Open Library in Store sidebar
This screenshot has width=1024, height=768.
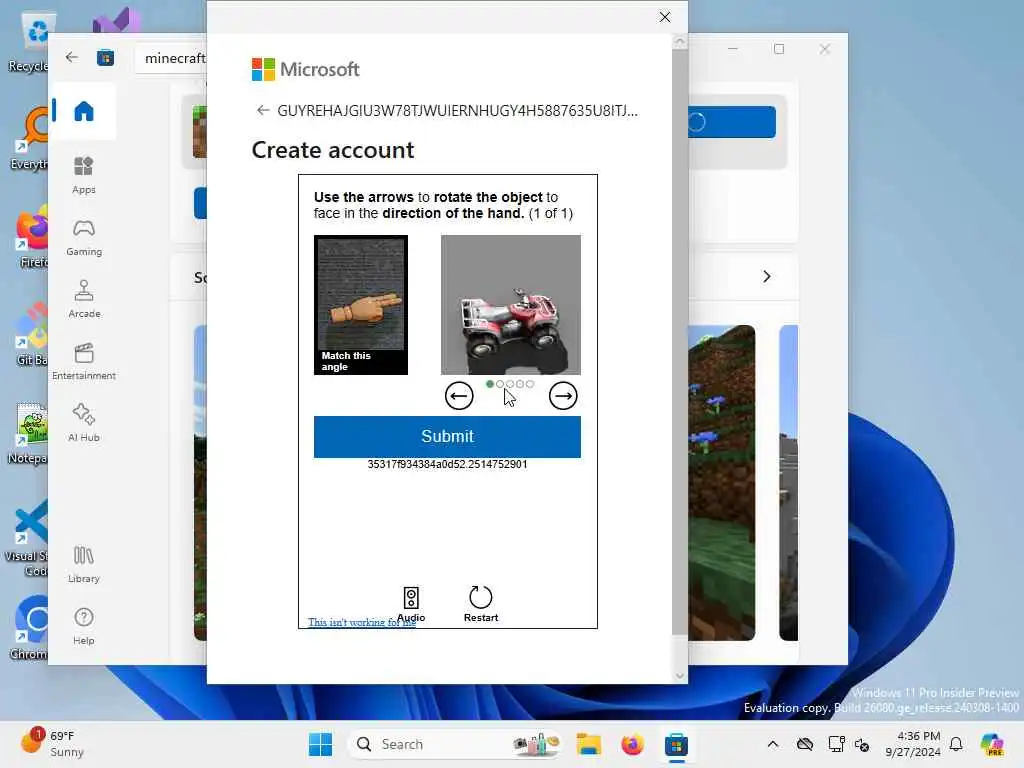(84, 564)
